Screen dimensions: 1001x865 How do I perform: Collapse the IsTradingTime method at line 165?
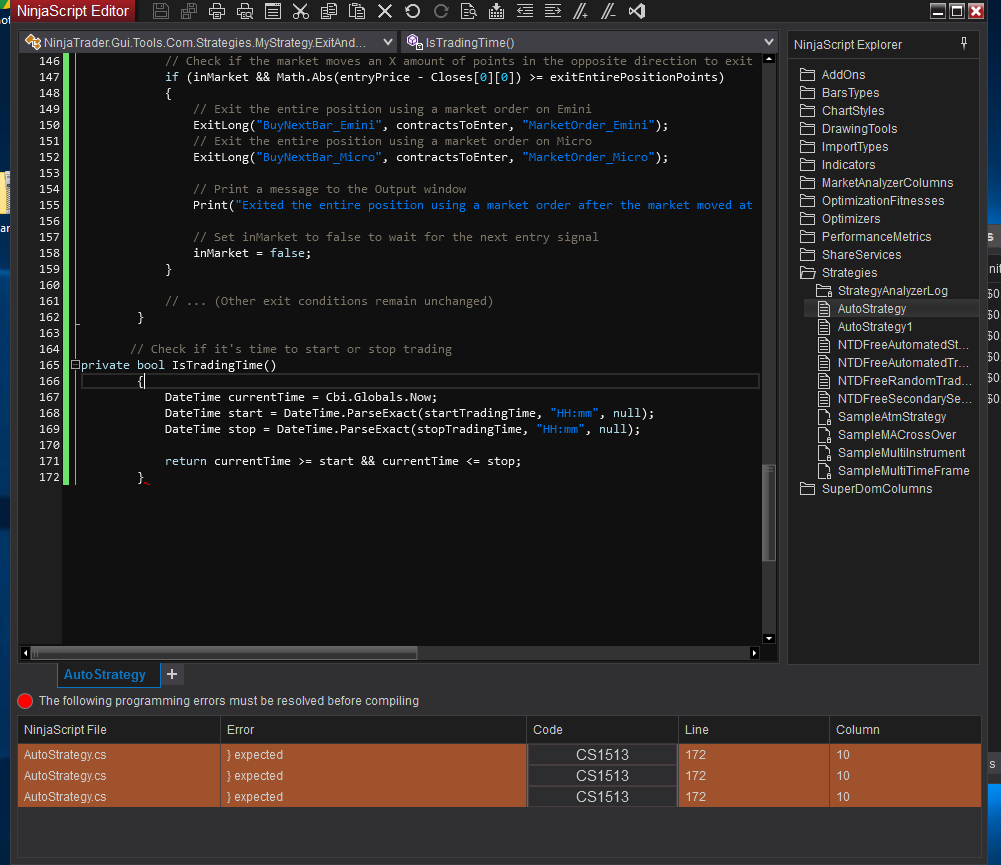pyautogui.click(x=75, y=365)
